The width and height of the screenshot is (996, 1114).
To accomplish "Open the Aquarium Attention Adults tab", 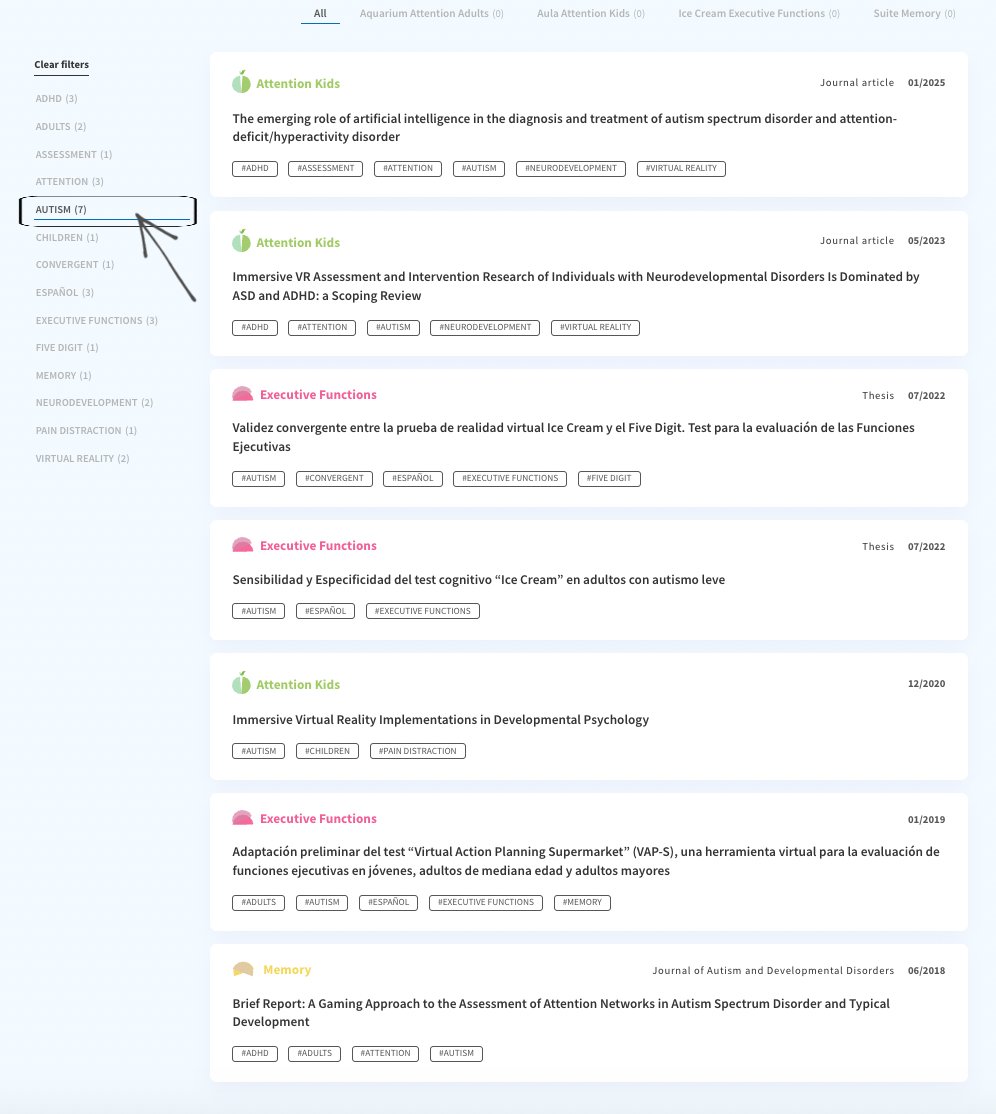I will click(x=431, y=13).
